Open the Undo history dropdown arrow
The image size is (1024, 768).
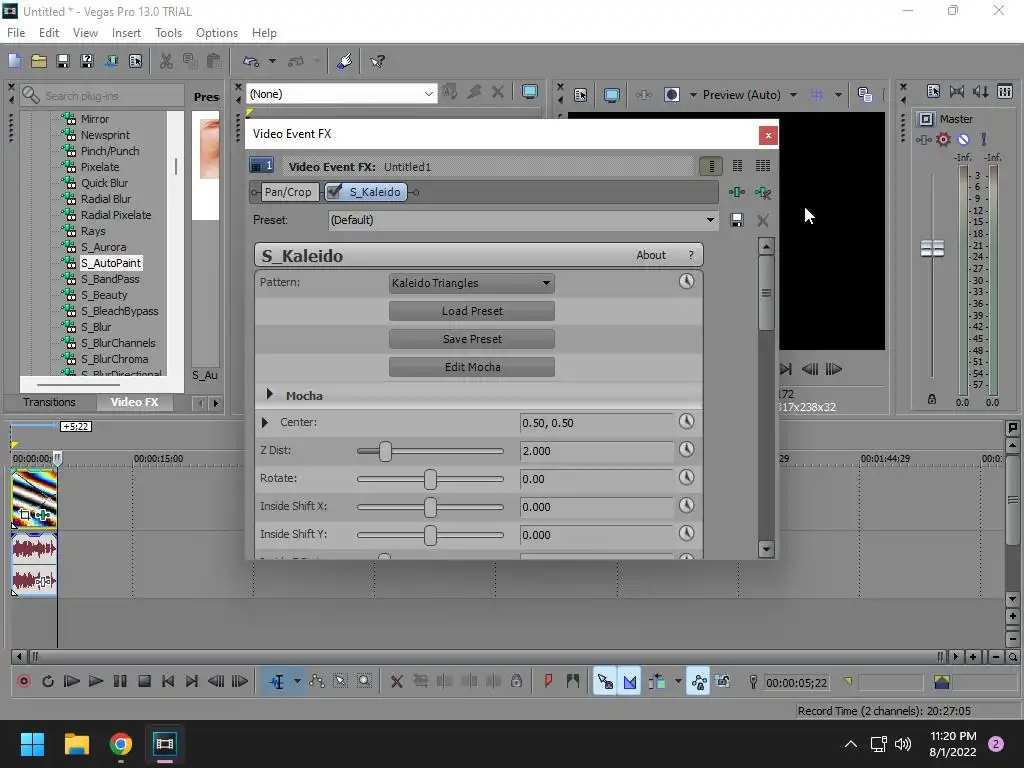coord(272,61)
